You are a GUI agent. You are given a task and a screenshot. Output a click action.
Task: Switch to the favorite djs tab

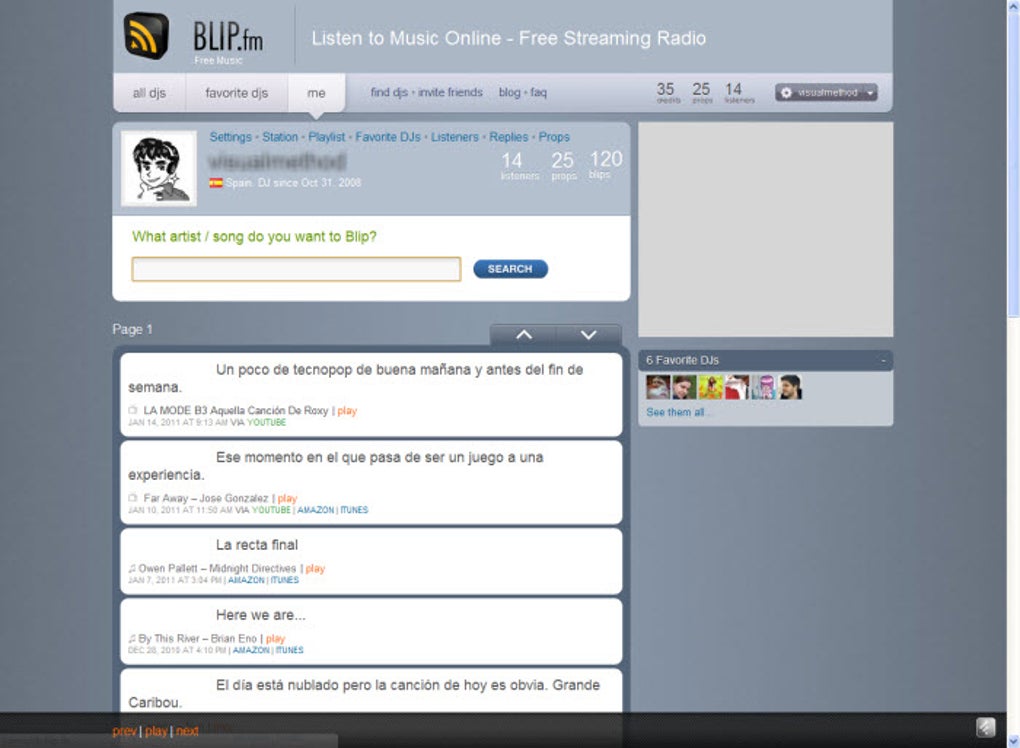(236, 92)
